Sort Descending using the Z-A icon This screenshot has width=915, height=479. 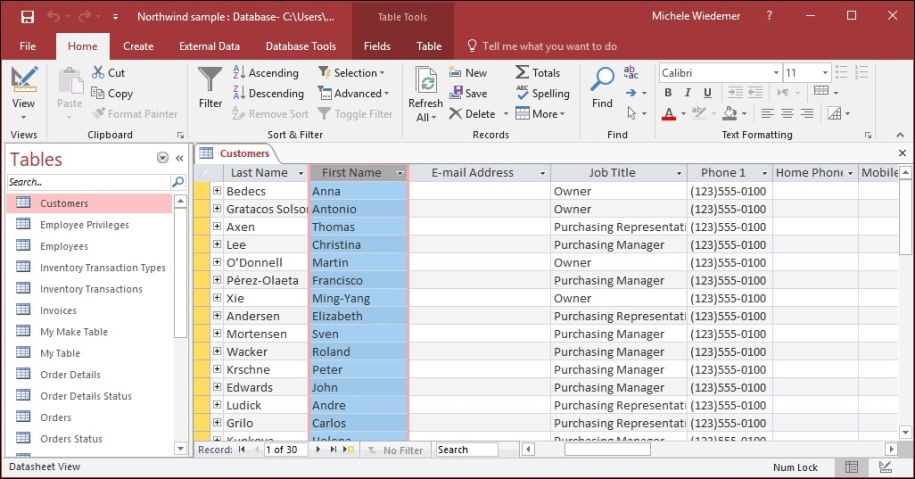[x=239, y=93]
